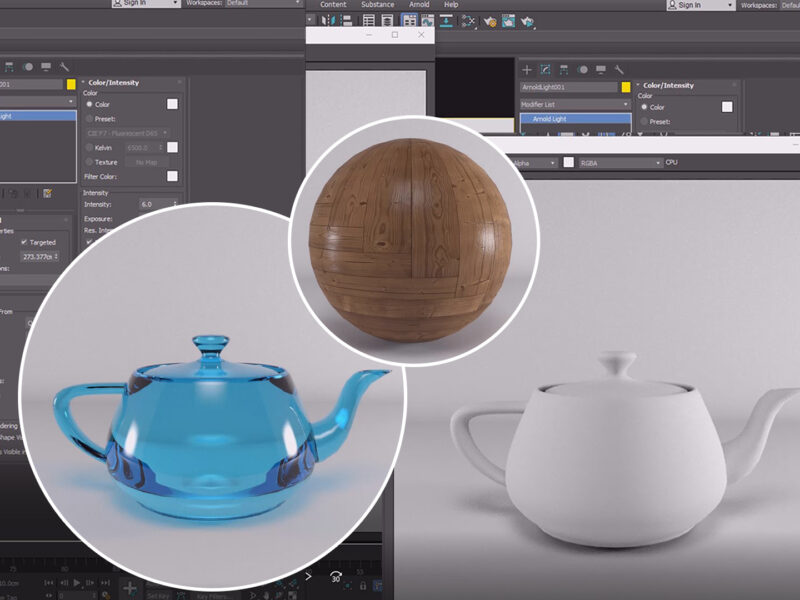Open the Substance menu

click(378, 4)
